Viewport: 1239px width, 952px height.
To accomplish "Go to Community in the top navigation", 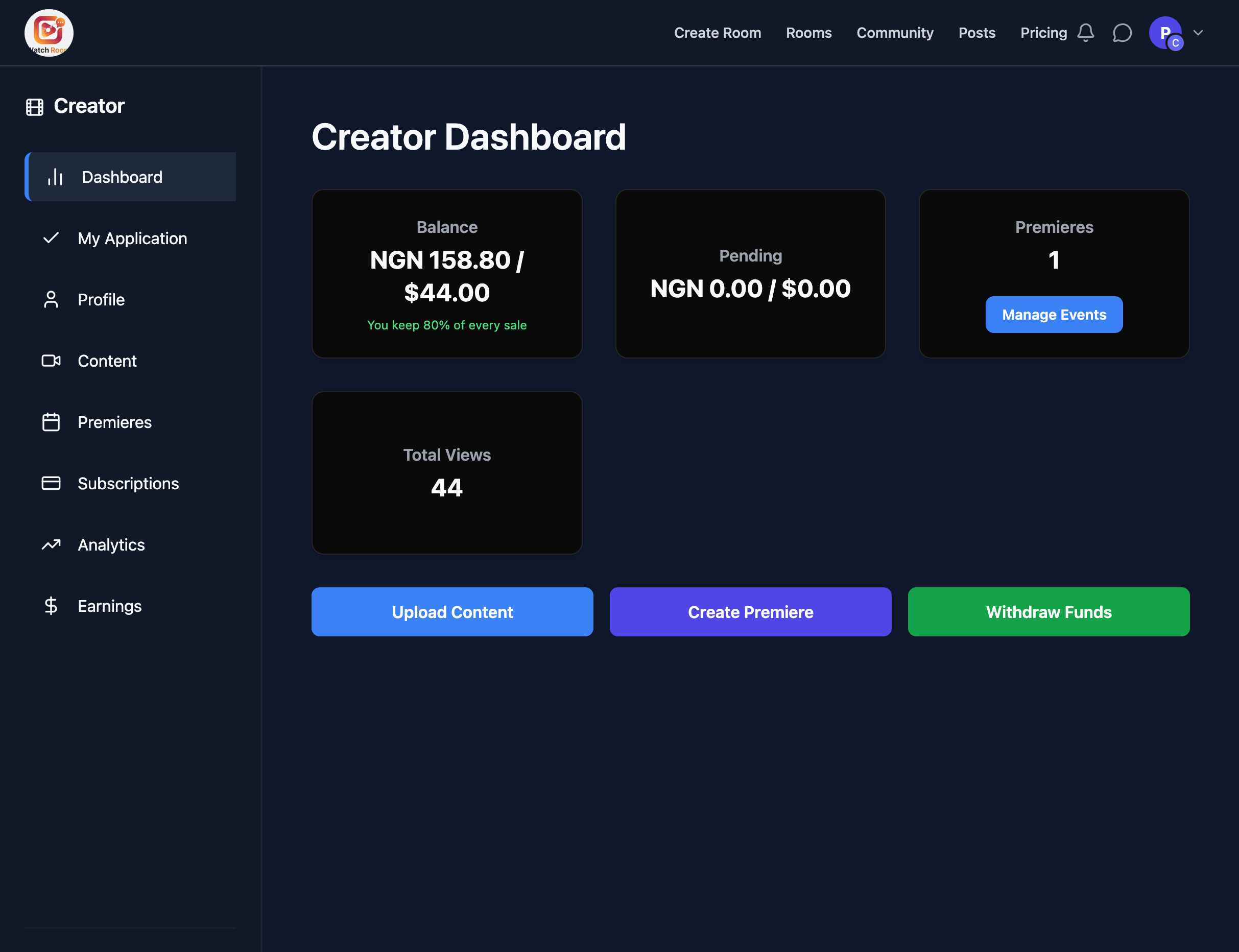I will [x=895, y=33].
